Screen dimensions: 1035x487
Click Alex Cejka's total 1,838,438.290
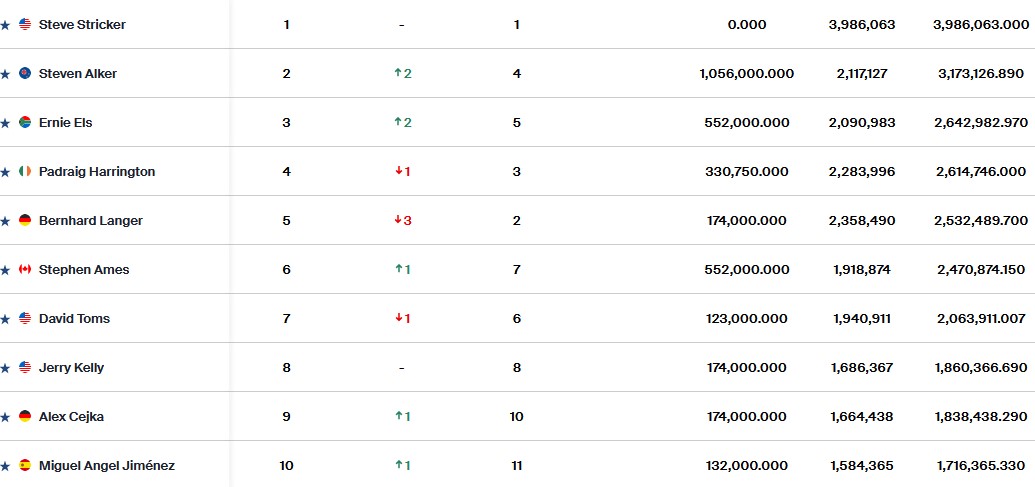[x=981, y=416]
